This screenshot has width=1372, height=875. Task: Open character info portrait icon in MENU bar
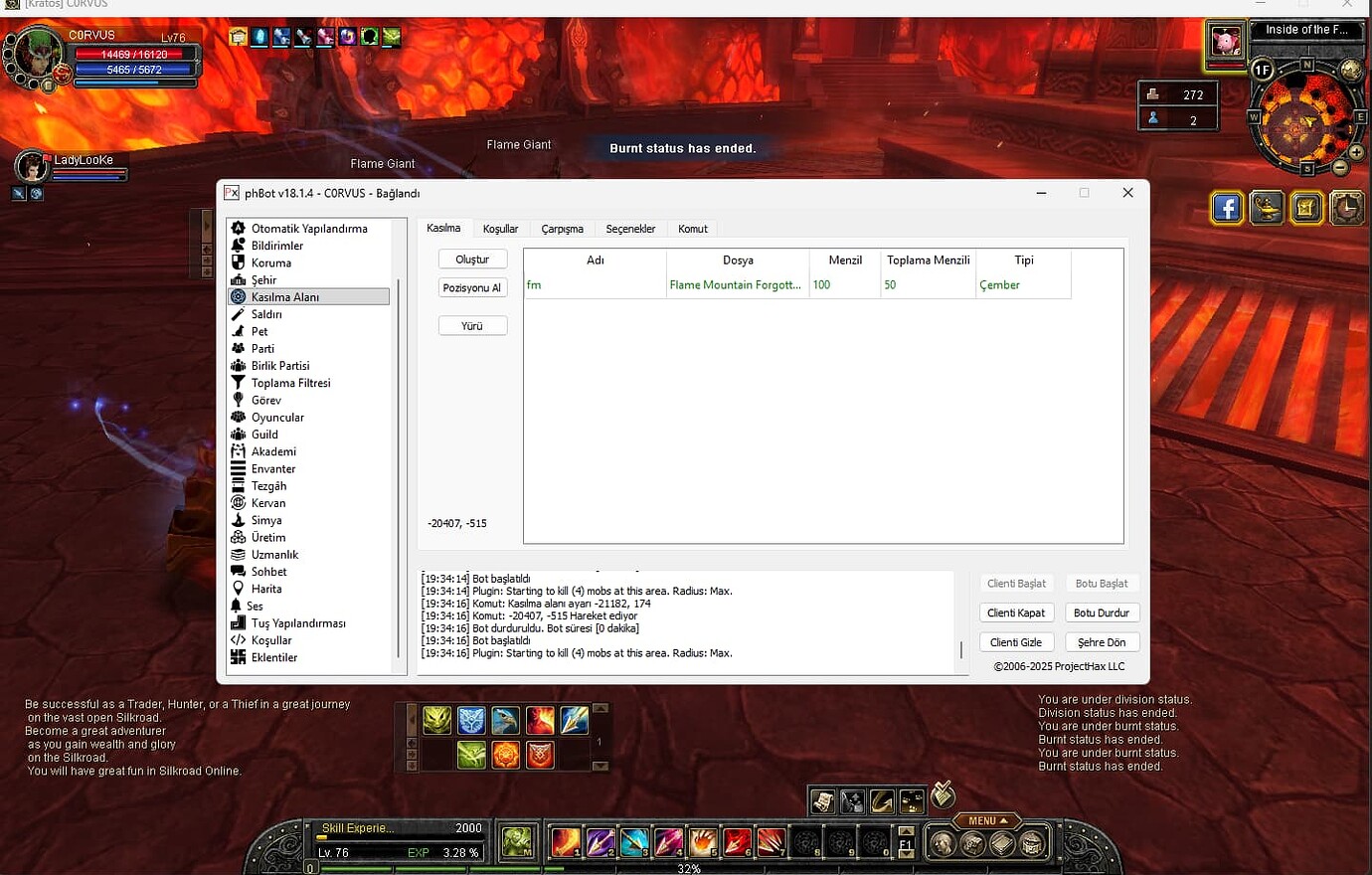click(943, 843)
